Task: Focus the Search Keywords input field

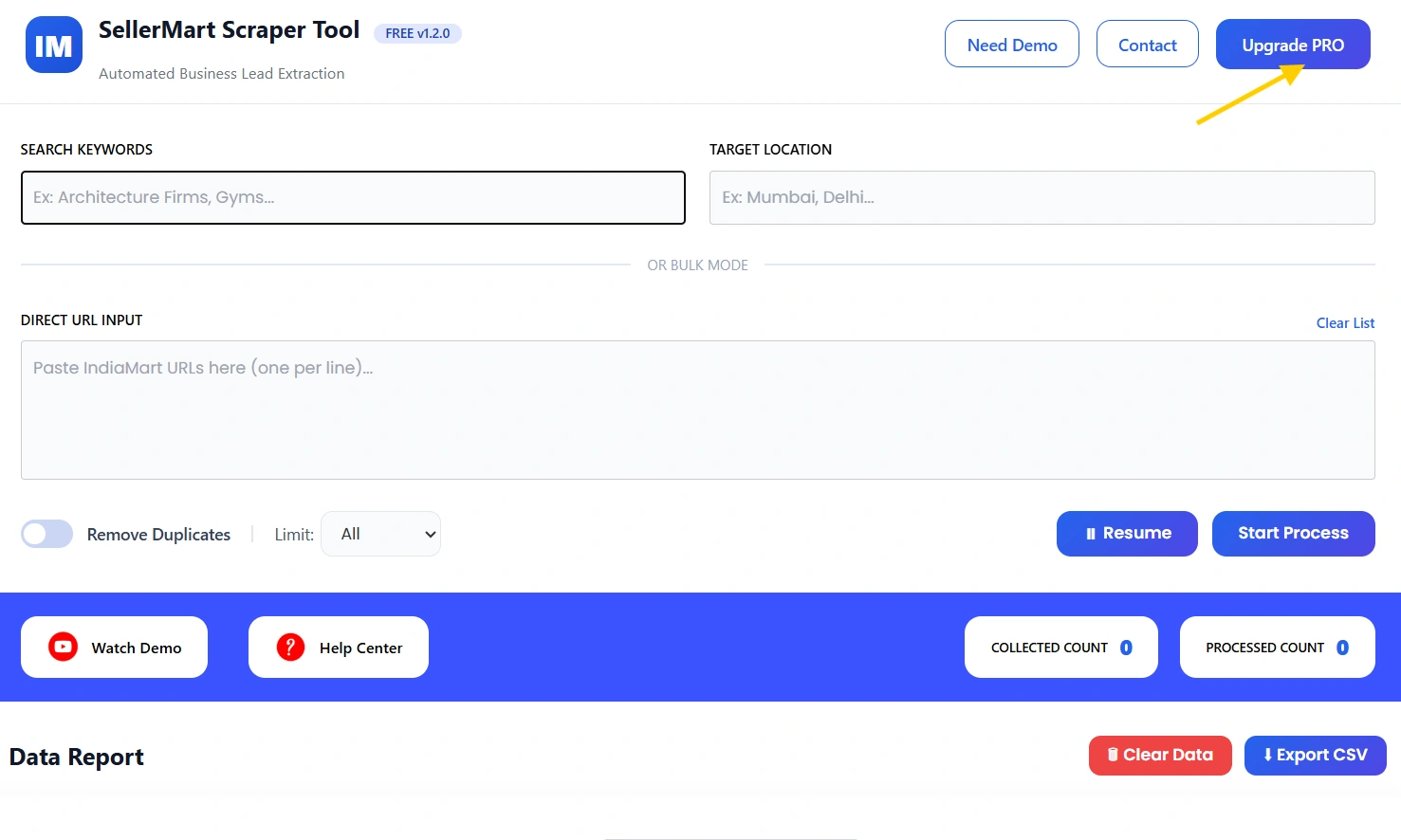Action: pyautogui.click(x=353, y=197)
